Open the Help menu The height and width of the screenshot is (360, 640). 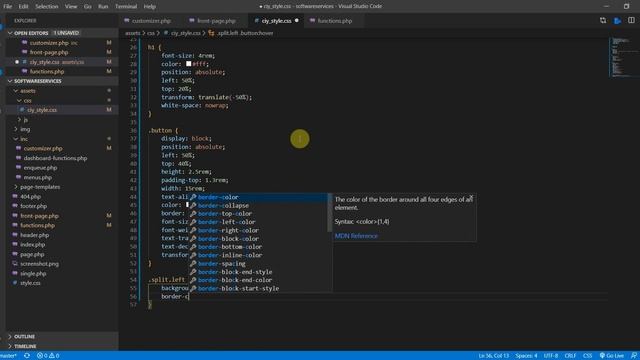click(x=150, y=7)
